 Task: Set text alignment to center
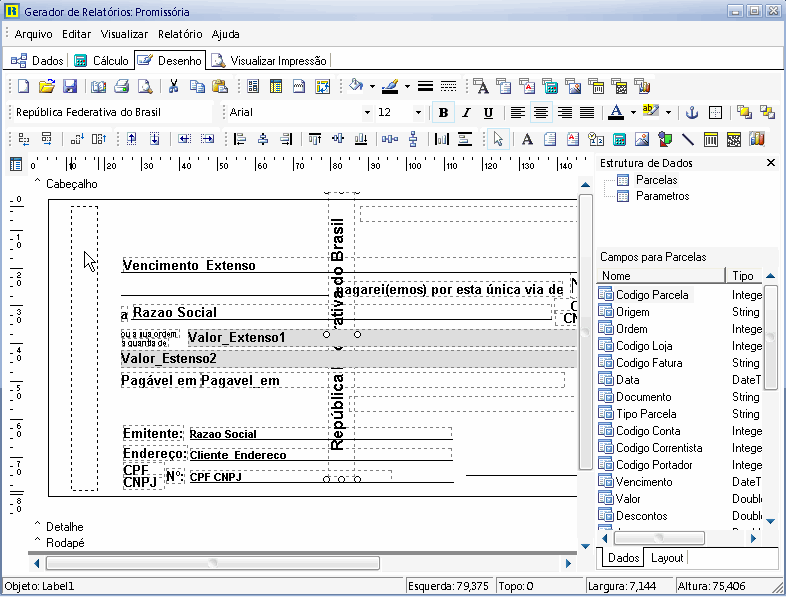[541, 112]
